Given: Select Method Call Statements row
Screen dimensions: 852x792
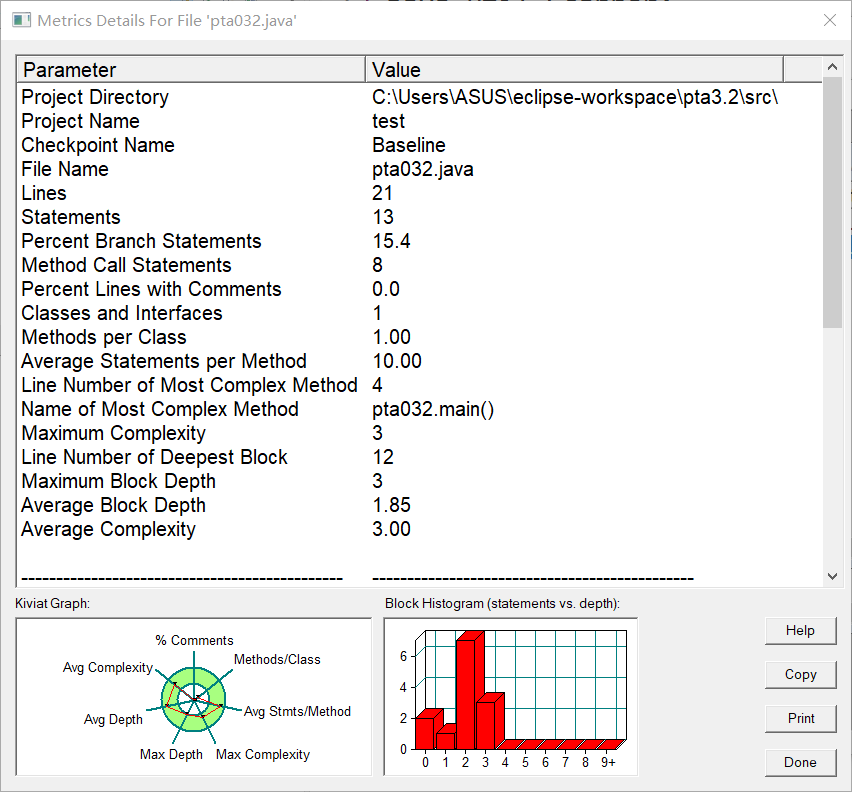Looking at the screenshot, I should [419, 265].
